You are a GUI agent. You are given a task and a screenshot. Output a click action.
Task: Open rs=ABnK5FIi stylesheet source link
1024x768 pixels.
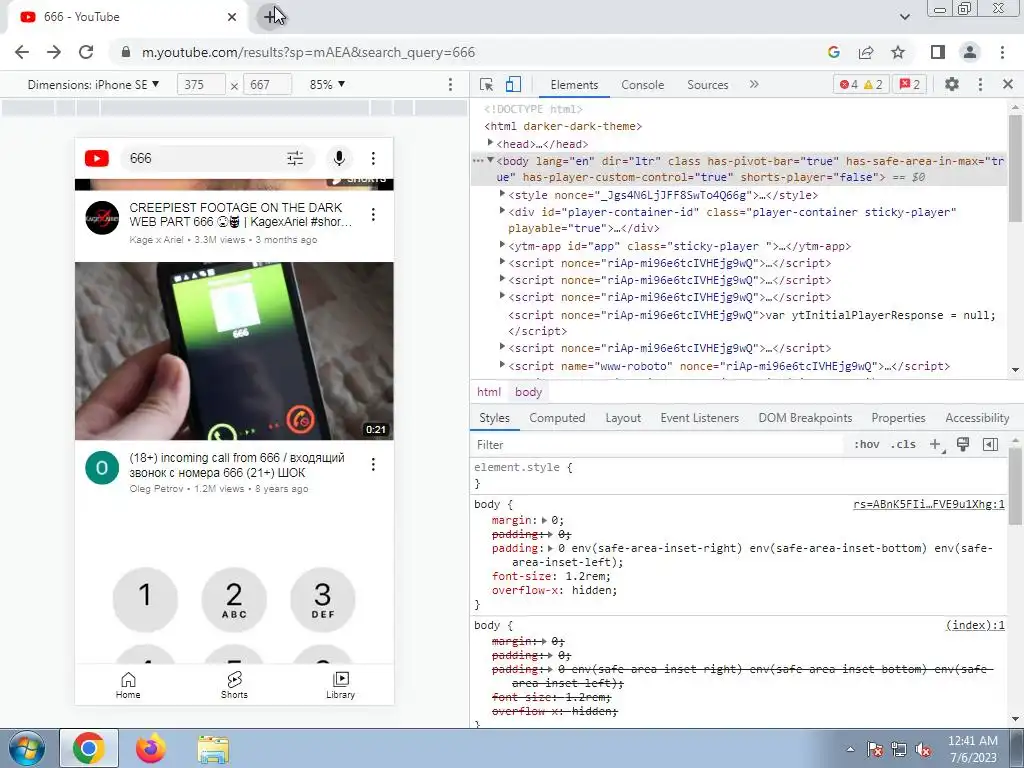click(x=929, y=504)
